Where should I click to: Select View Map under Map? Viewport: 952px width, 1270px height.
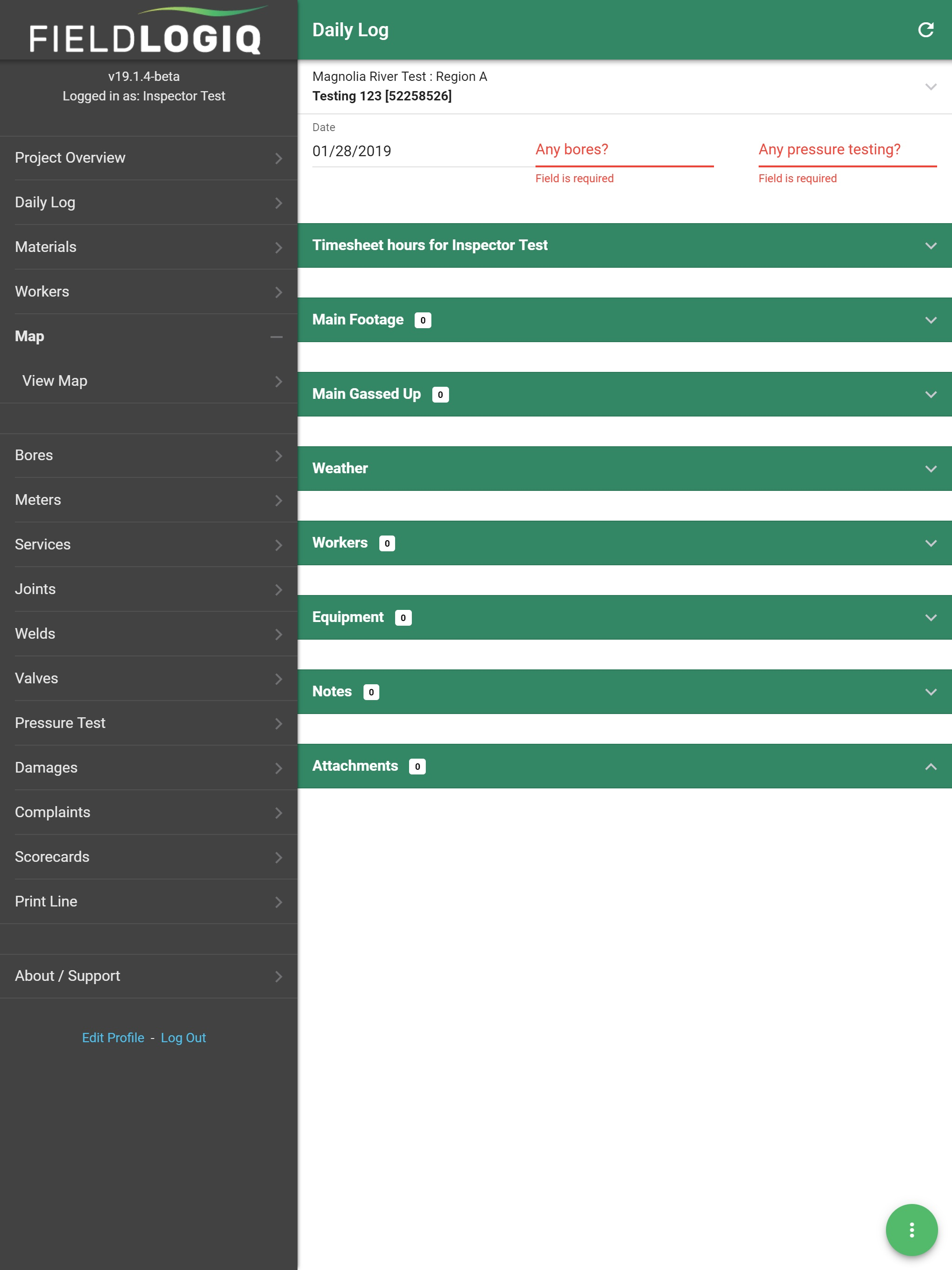pos(149,381)
